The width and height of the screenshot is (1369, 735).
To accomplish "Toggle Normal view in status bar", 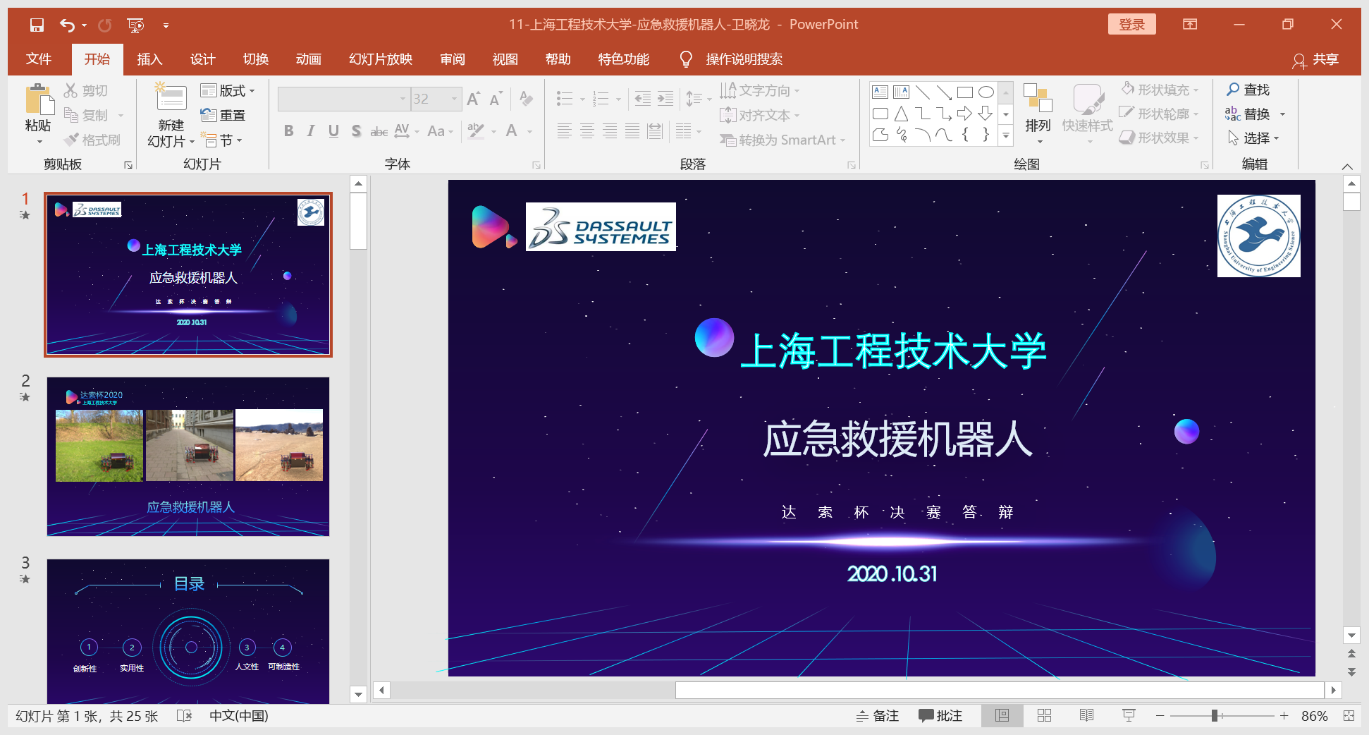I will tap(1002, 716).
